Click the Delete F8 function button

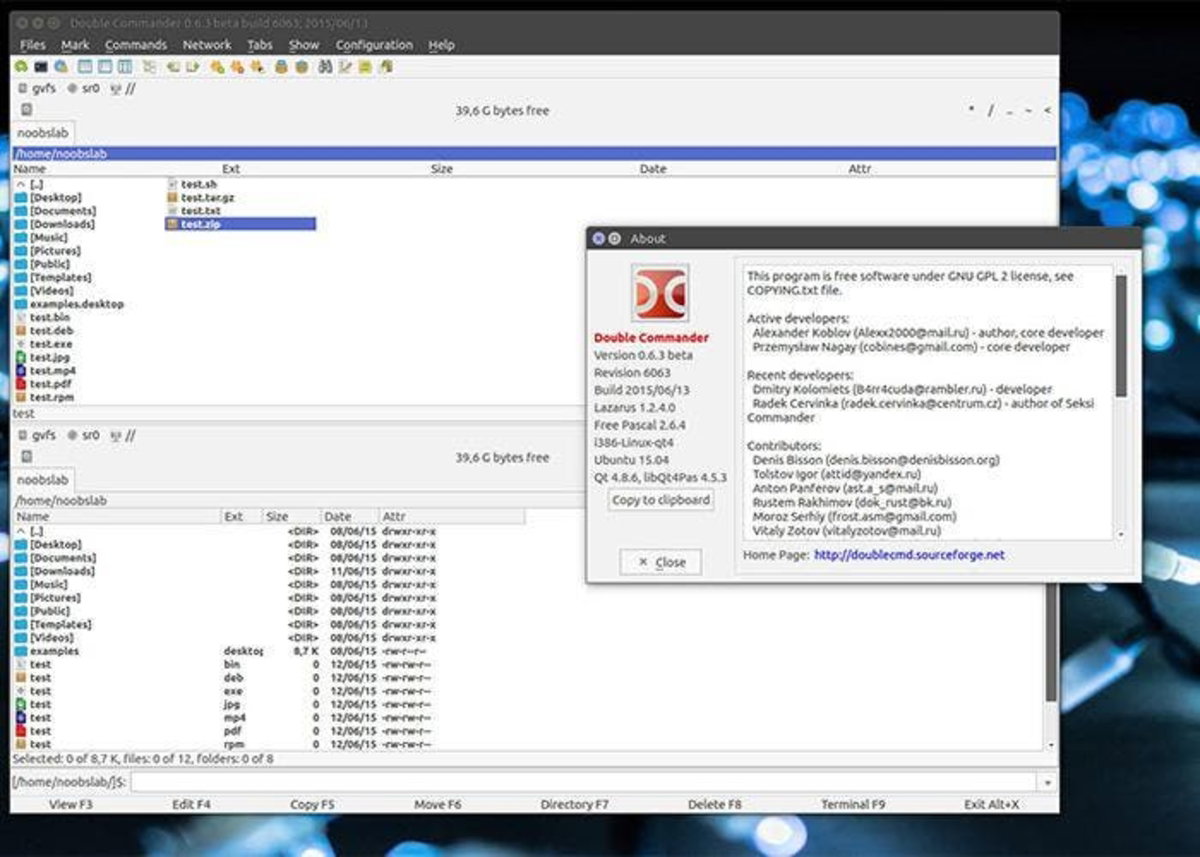click(x=715, y=804)
